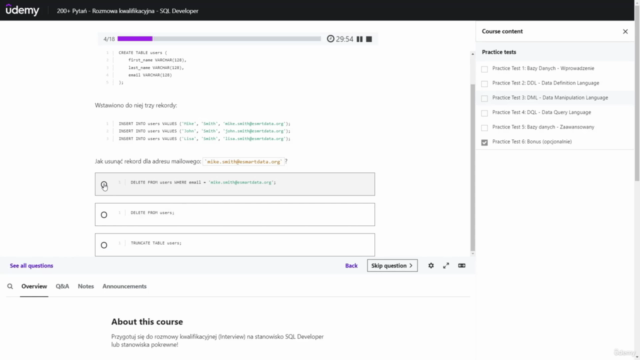Image resolution: width=640 pixels, height=360 pixels.
Task: Pause the practice test timer
Action: click(360, 39)
